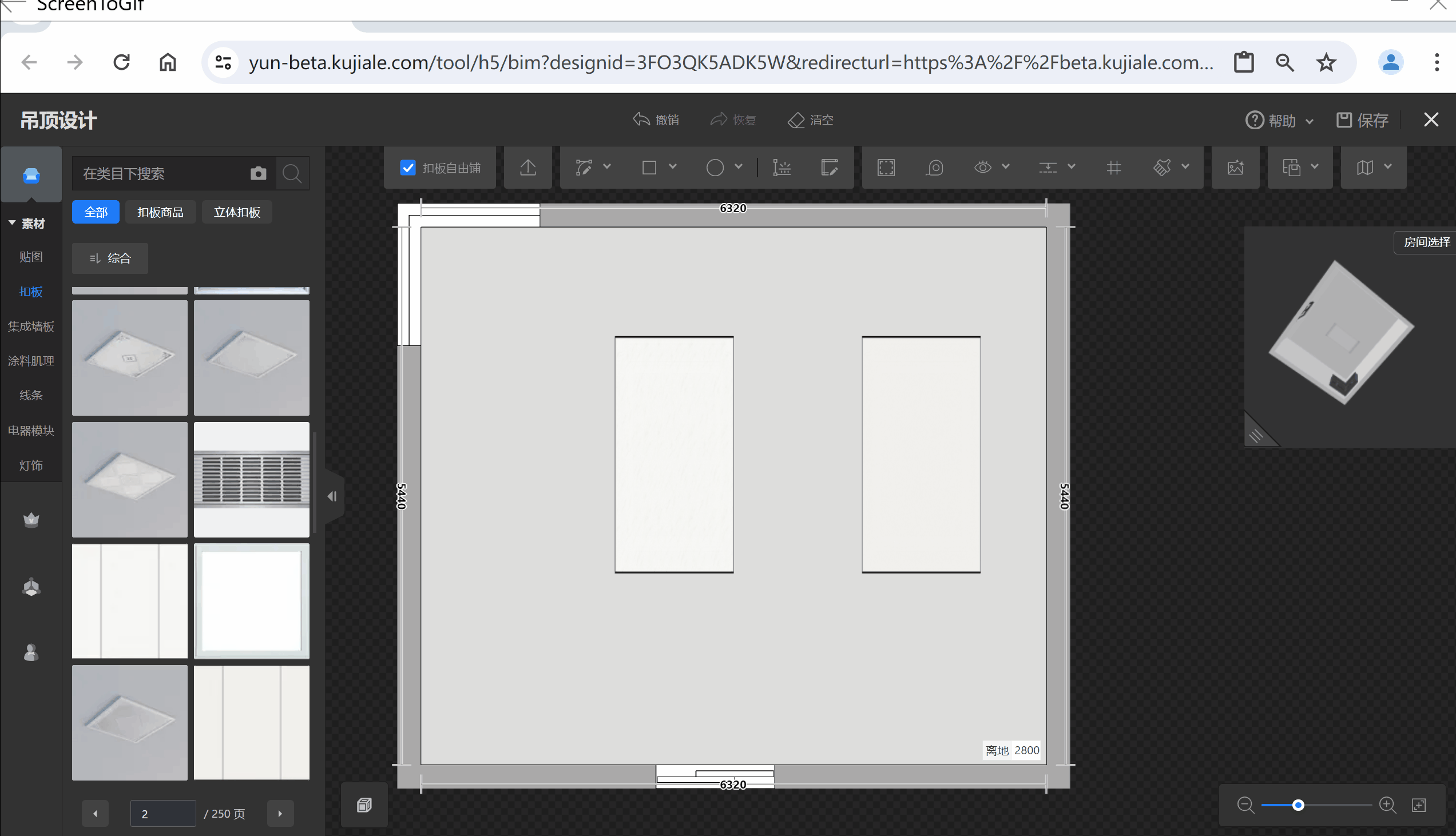Click the grid icon in the toolbar
Viewport: 1456px width, 836px height.
coord(1113,168)
